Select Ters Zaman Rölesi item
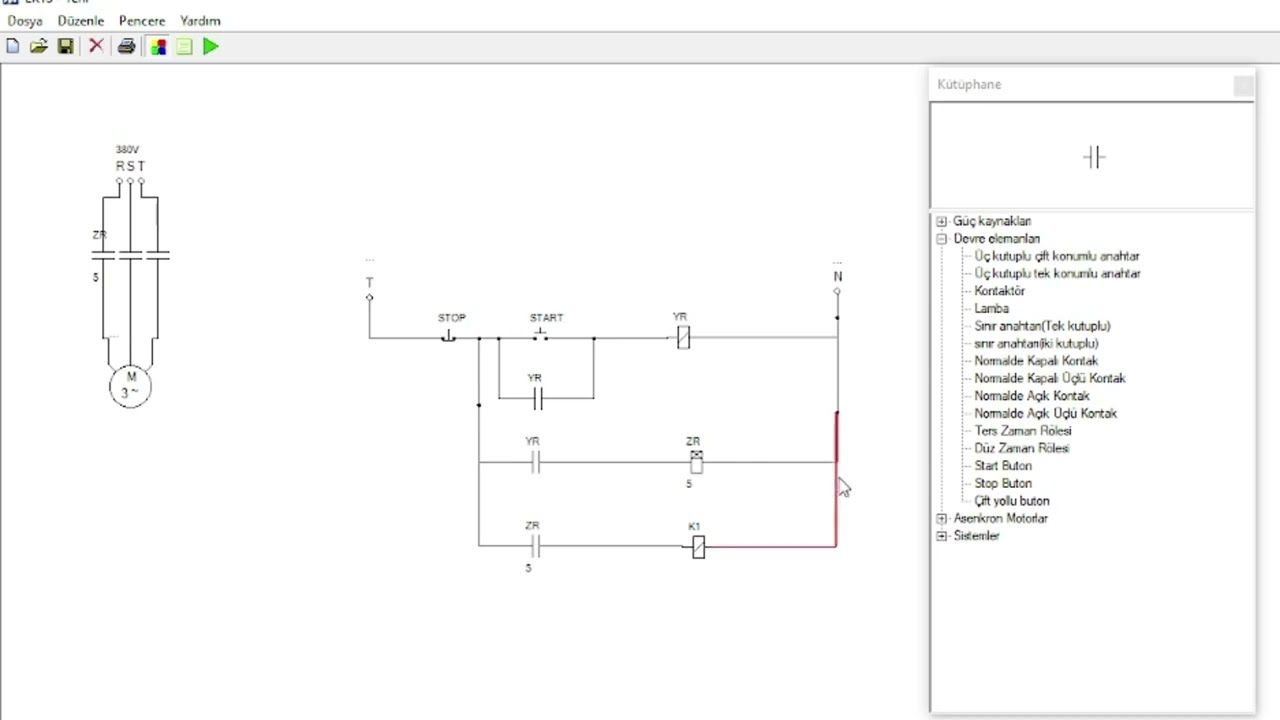This screenshot has width=1280, height=720. point(1023,431)
